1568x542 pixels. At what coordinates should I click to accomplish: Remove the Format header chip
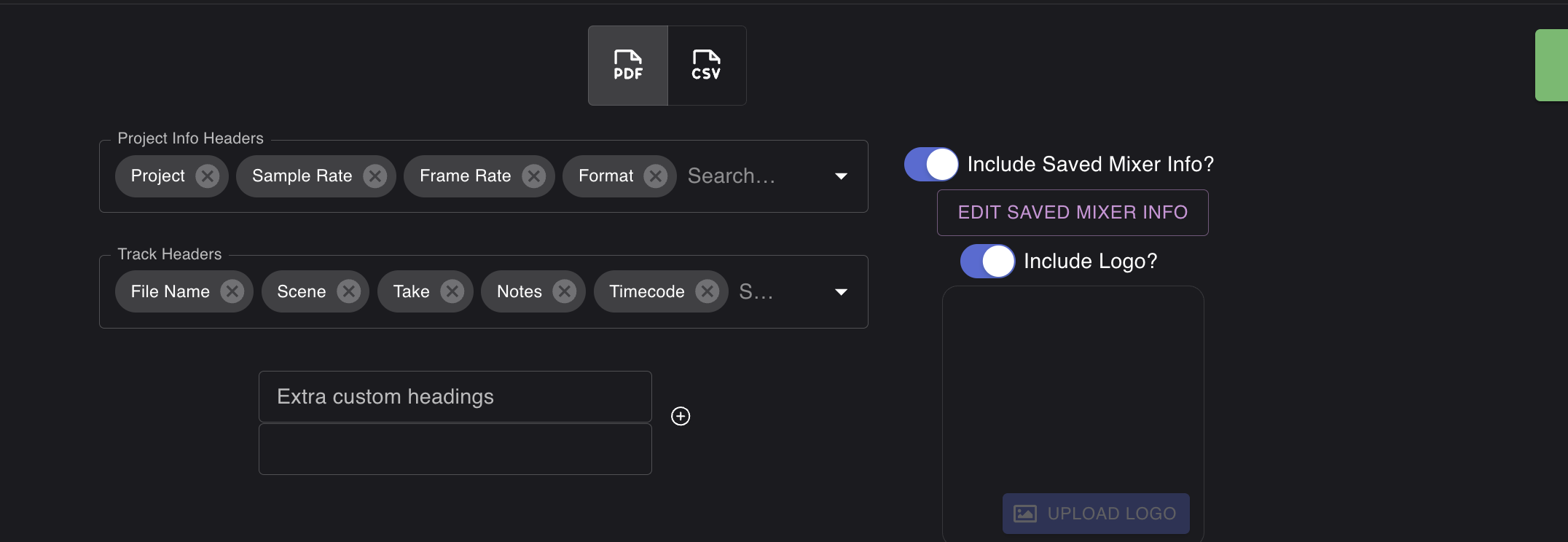tap(656, 176)
